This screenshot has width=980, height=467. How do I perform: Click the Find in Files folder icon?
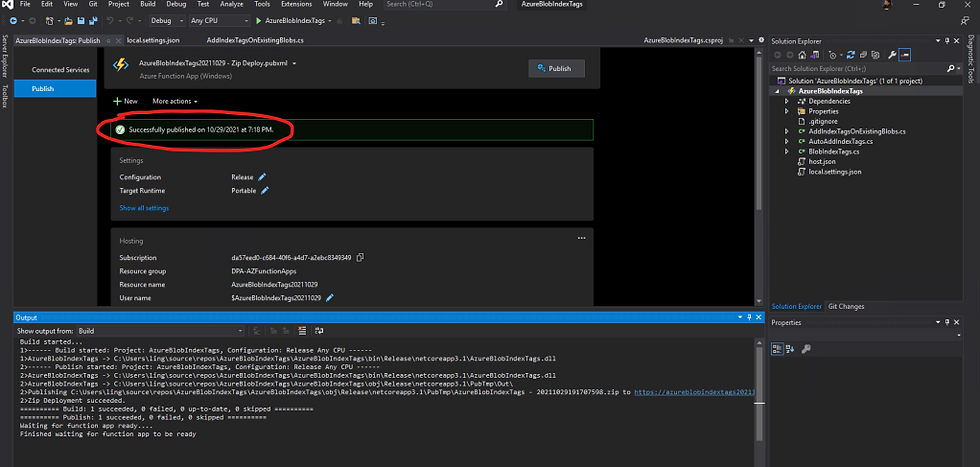click(356, 21)
